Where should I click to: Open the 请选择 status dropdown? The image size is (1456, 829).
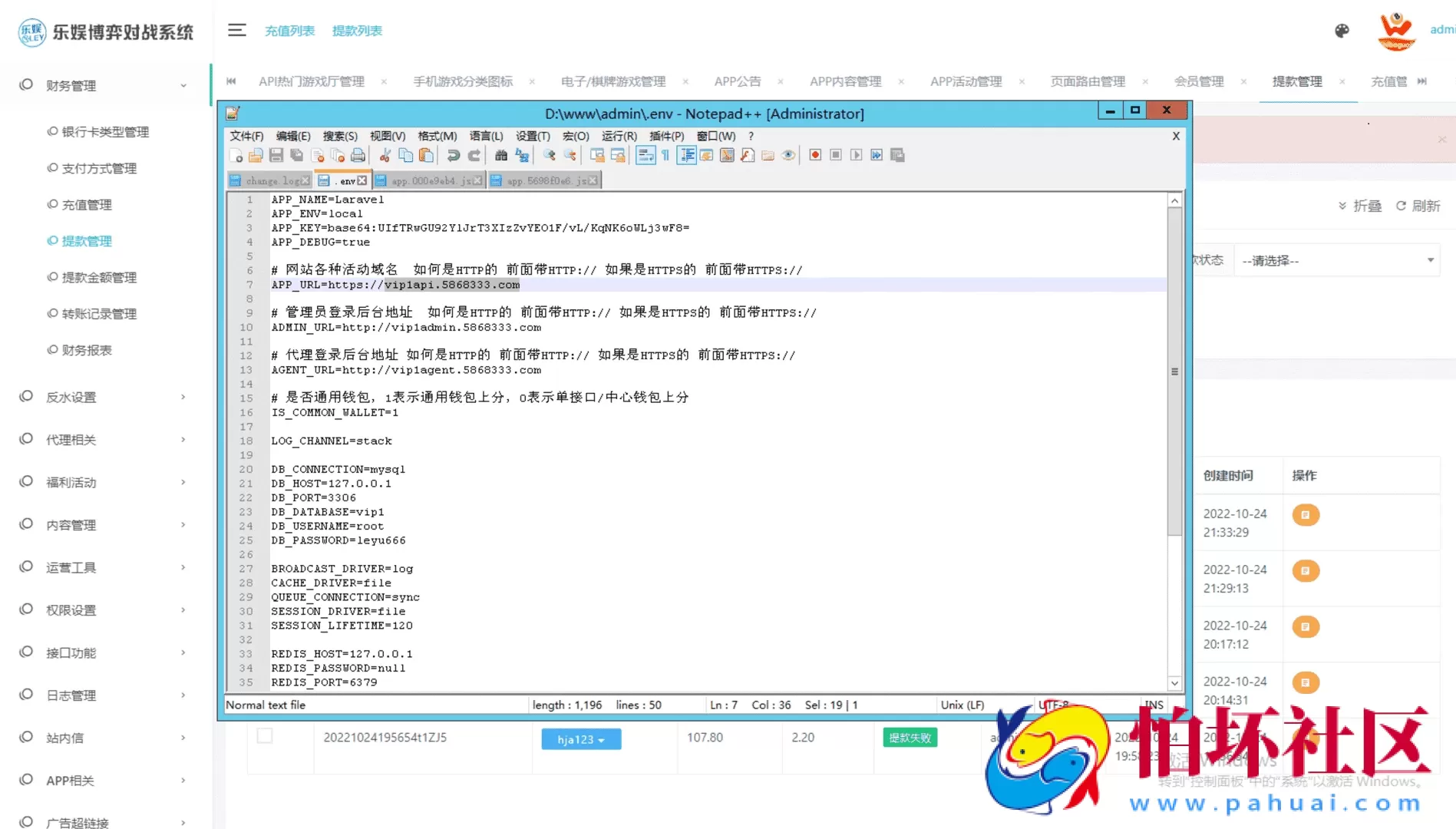[1337, 261]
